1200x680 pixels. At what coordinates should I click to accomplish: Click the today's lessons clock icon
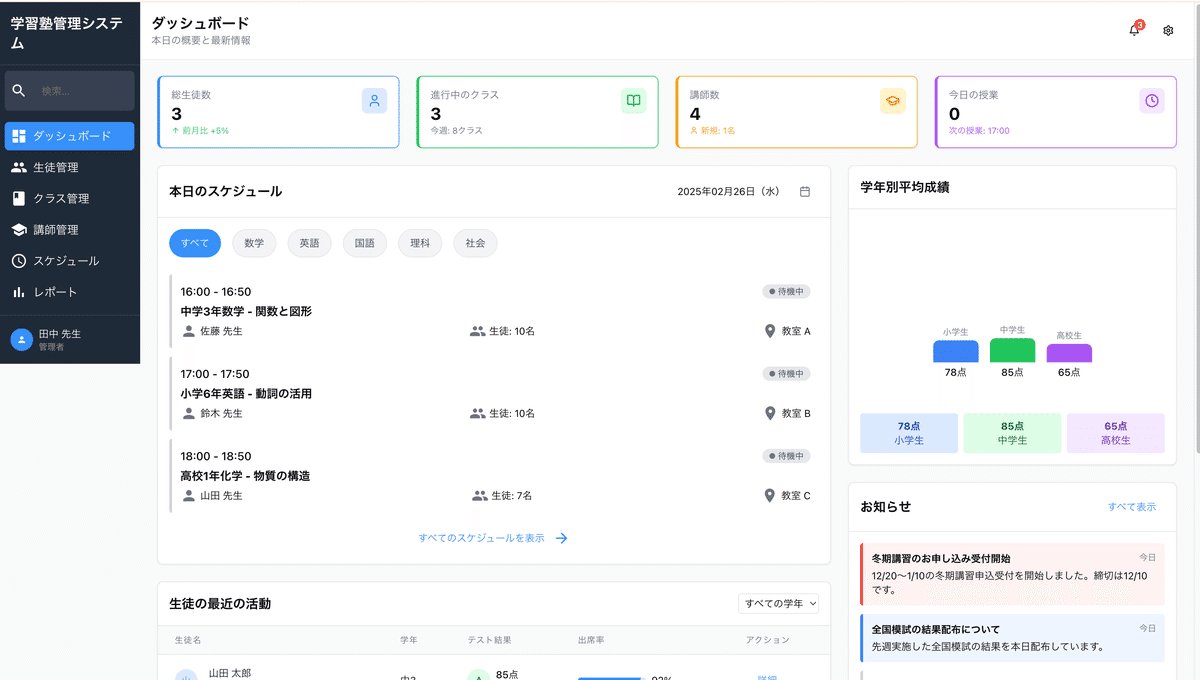click(x=1151, y=101)
